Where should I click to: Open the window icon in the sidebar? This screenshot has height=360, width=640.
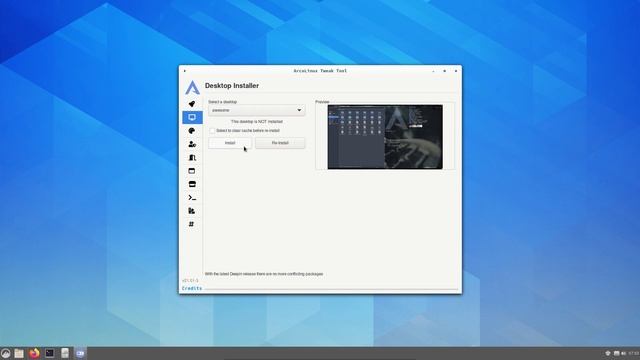click(192, 171)
